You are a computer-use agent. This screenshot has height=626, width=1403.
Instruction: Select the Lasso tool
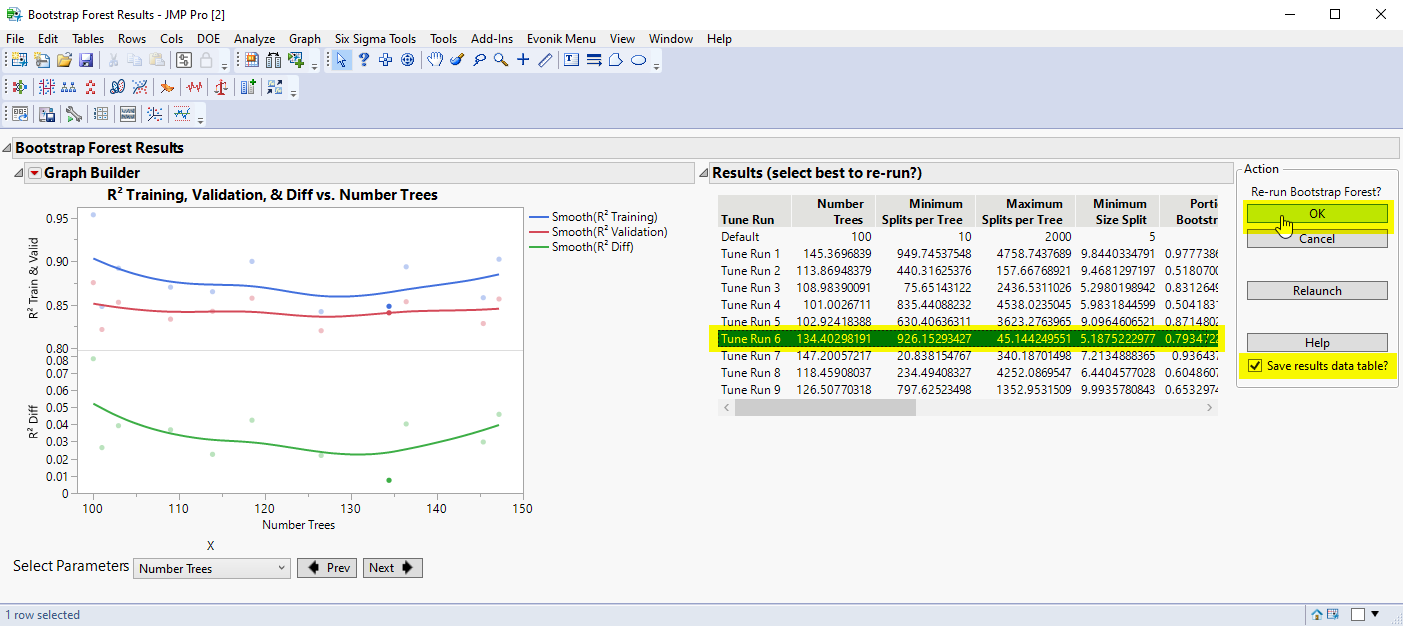(479, 60)
